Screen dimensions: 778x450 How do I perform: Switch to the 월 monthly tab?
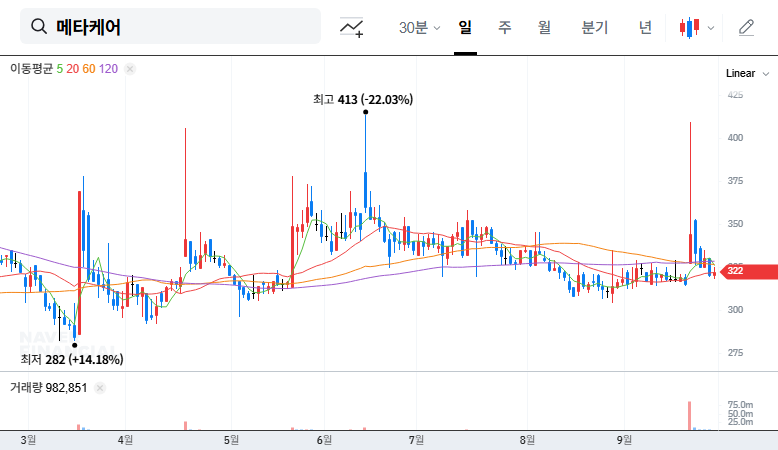click(x=544, y=27)
